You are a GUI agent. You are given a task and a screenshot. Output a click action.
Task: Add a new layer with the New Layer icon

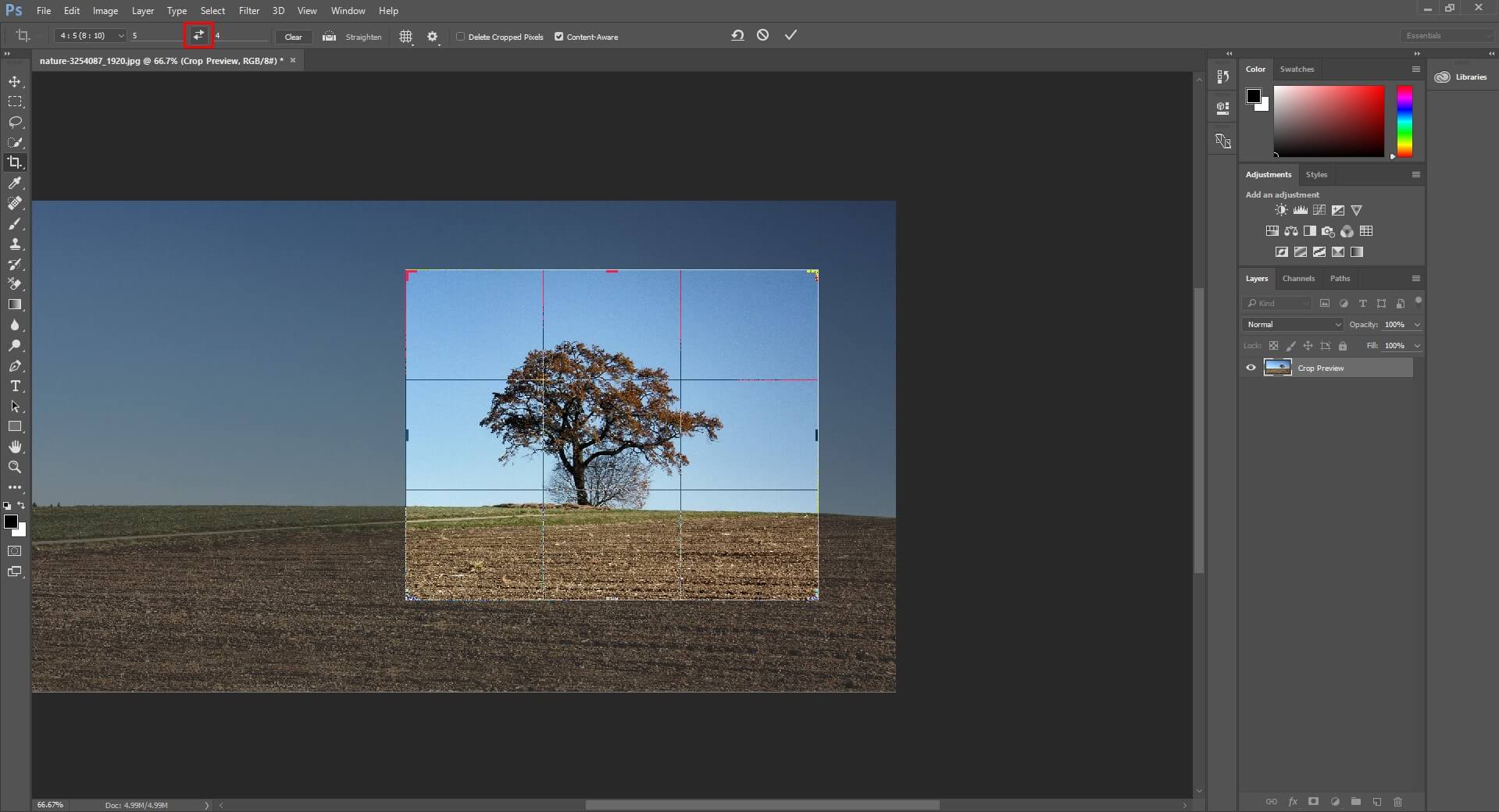point(1376,802)
